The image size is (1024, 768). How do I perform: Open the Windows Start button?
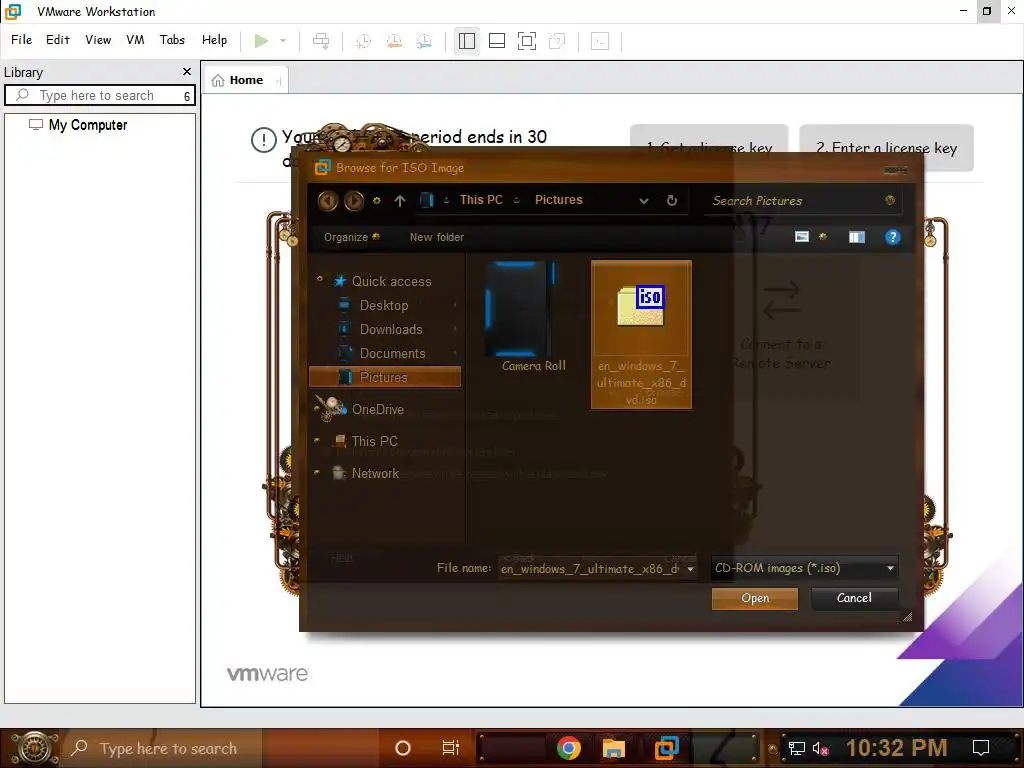click(34, 748)
